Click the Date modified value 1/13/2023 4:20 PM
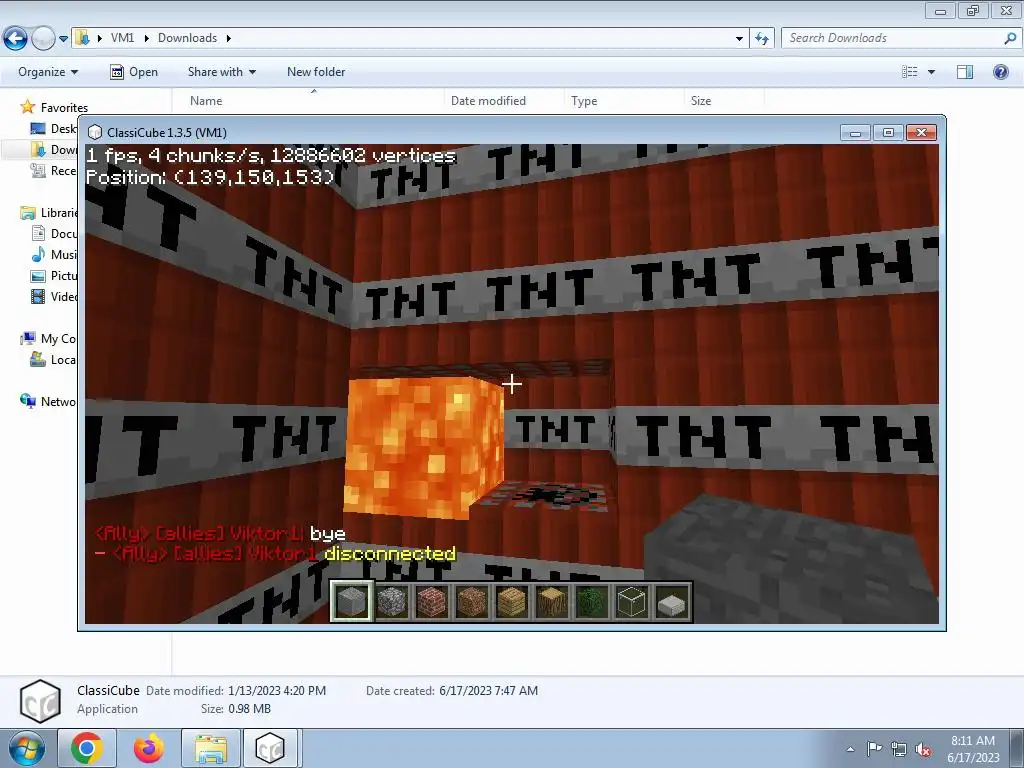Viewport: 1024px width, 768px height. (276, 690)
